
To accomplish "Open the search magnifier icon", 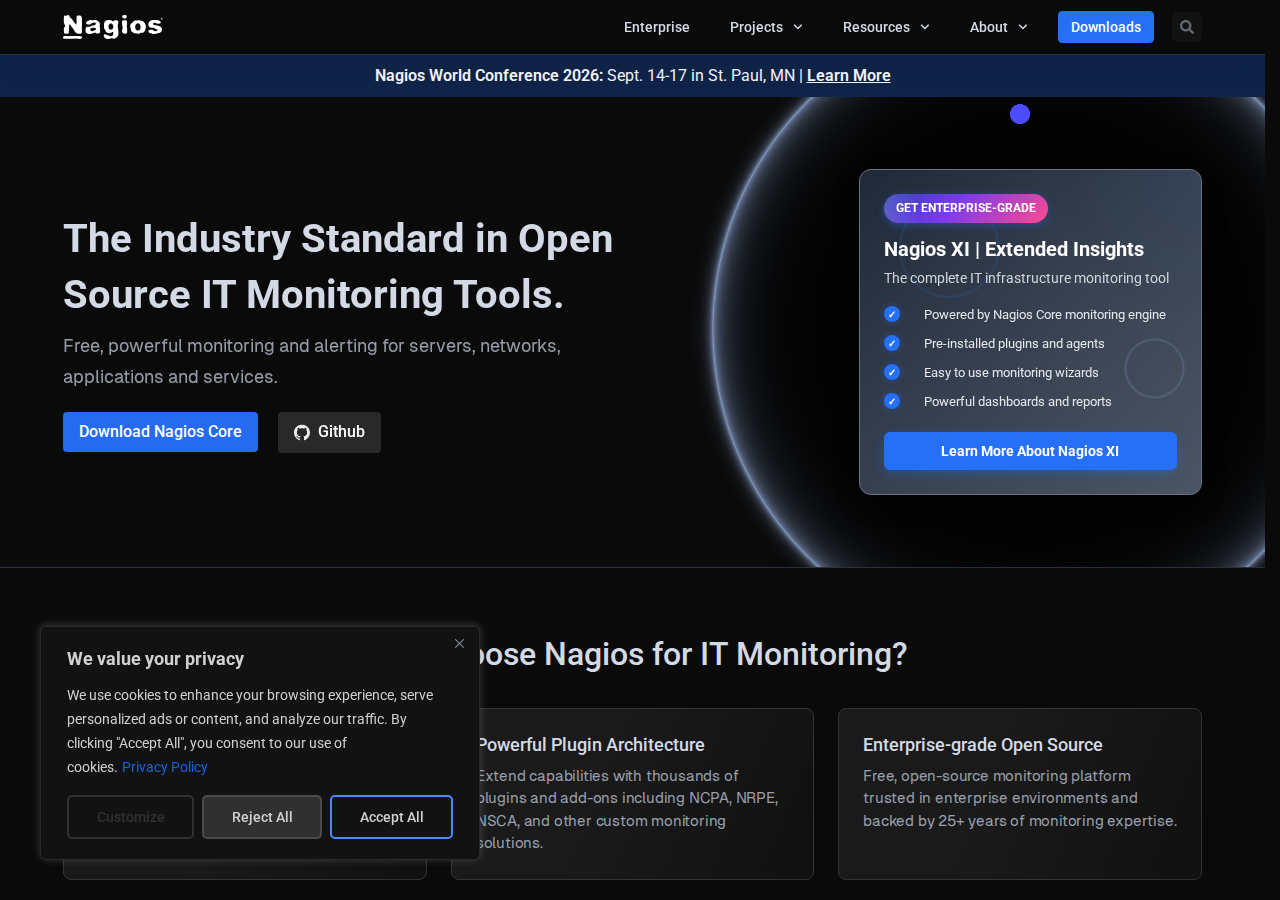I will 1187,27.
